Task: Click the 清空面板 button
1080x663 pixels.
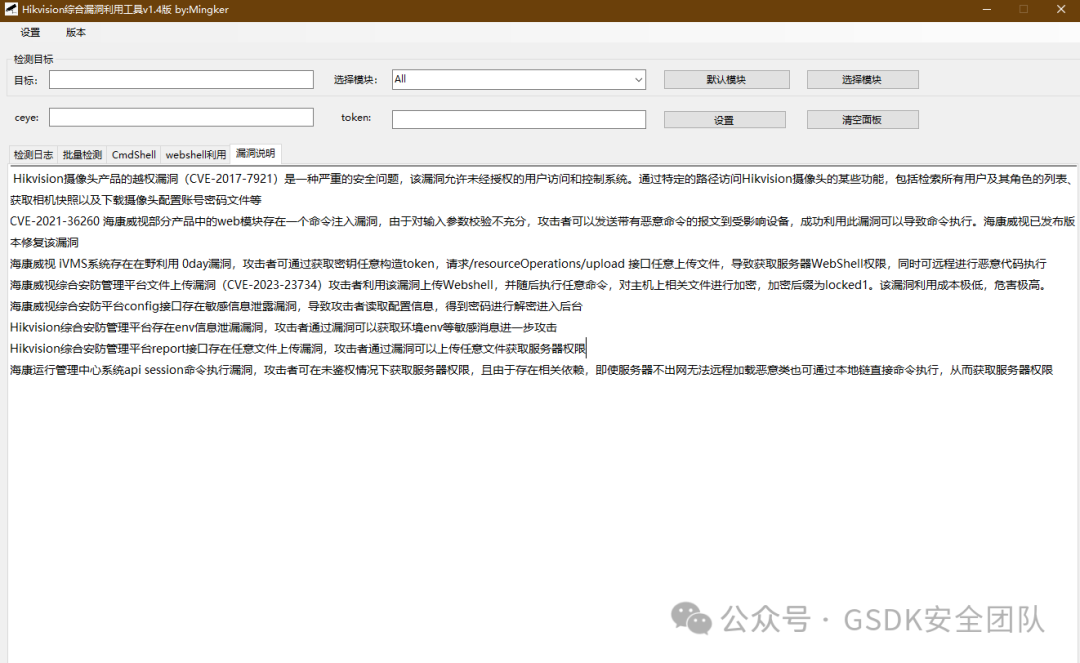Action: coord(862,120)
